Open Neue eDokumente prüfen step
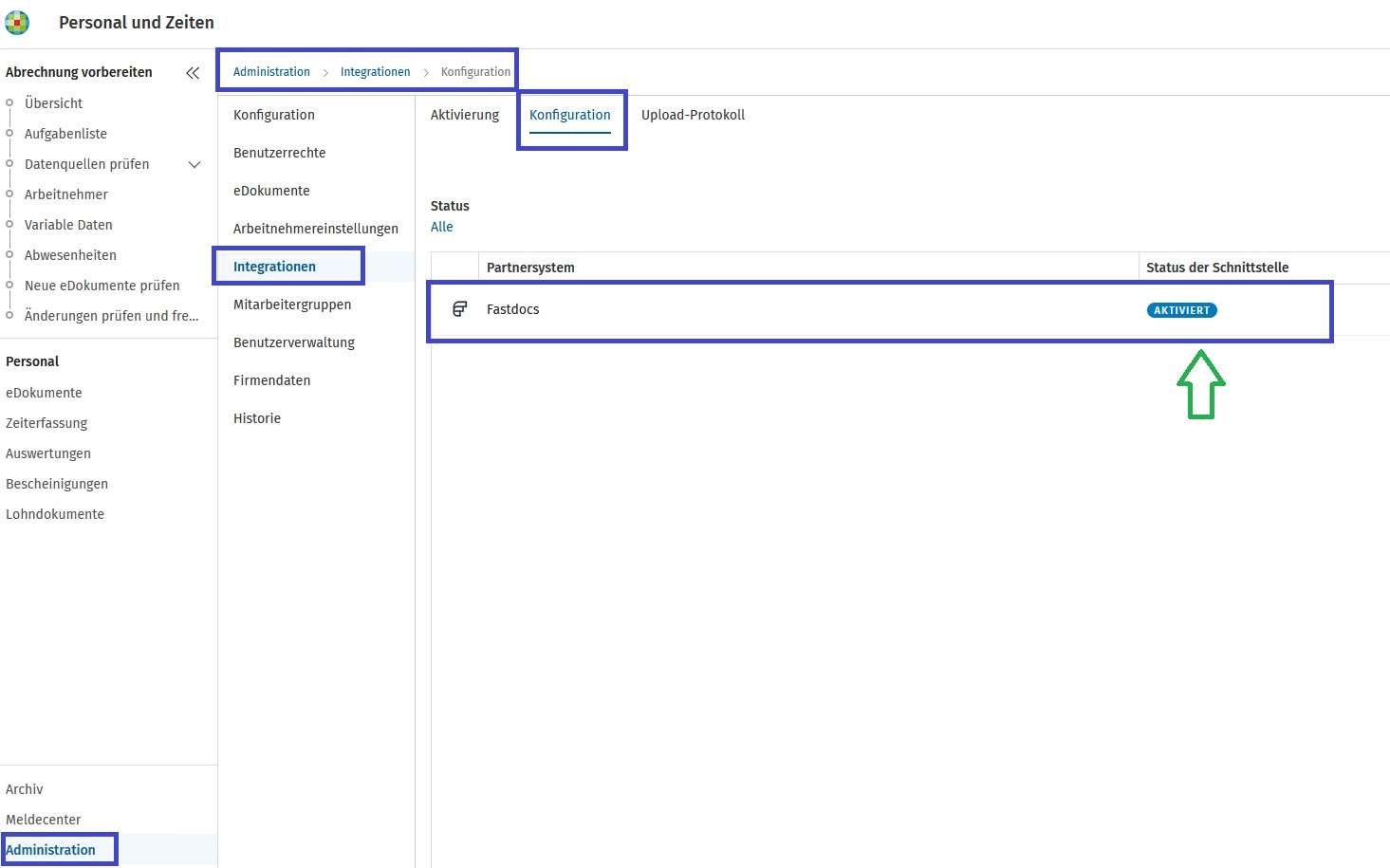1390x868 pixels. click(102, 286)
